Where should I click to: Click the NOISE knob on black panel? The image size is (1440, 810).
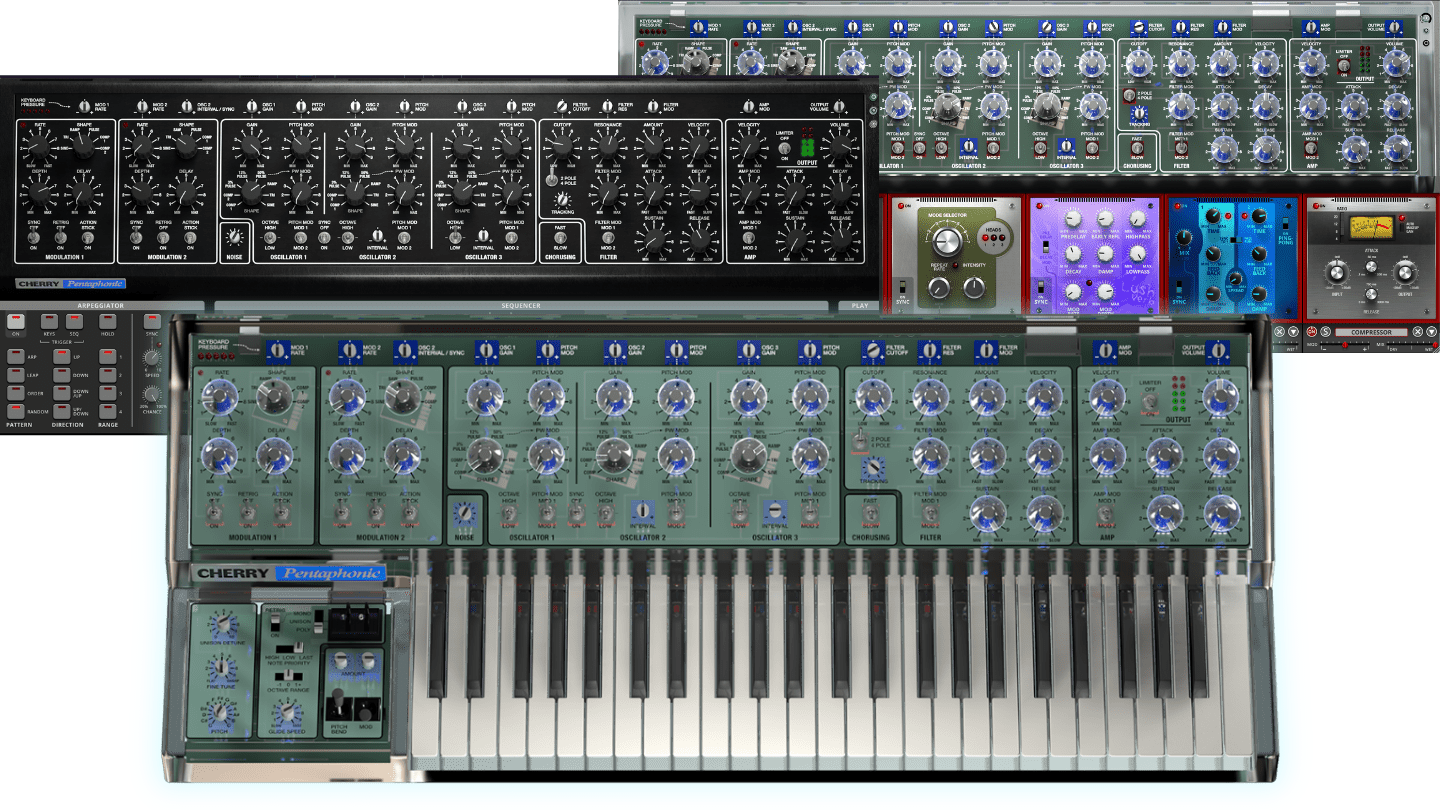coord(234,238)
